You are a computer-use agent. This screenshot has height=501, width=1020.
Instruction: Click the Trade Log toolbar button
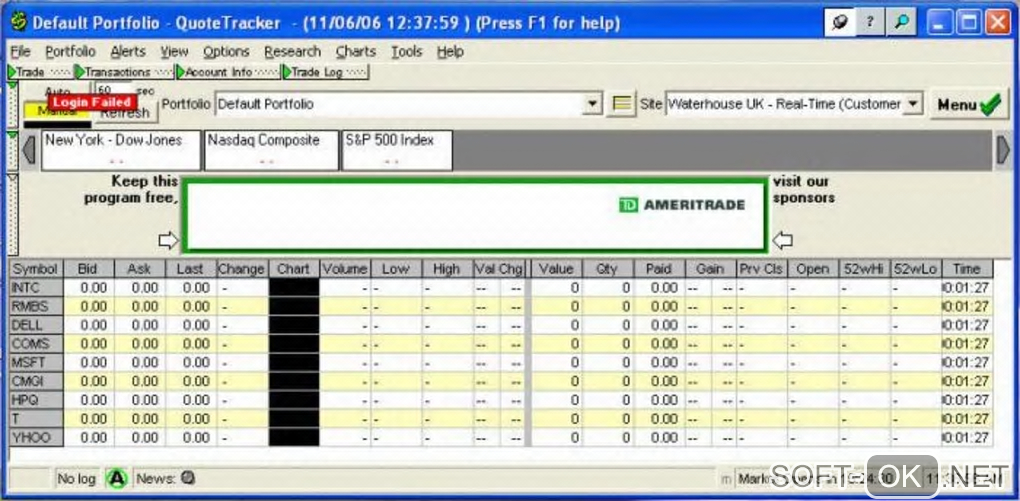click(x=325, y=72)
